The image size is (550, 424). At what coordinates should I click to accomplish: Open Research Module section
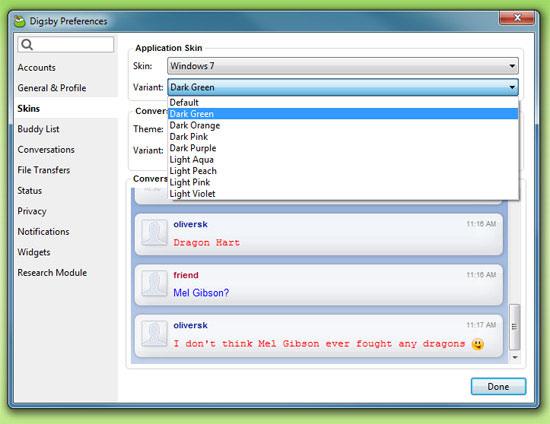tap(52, 272)
